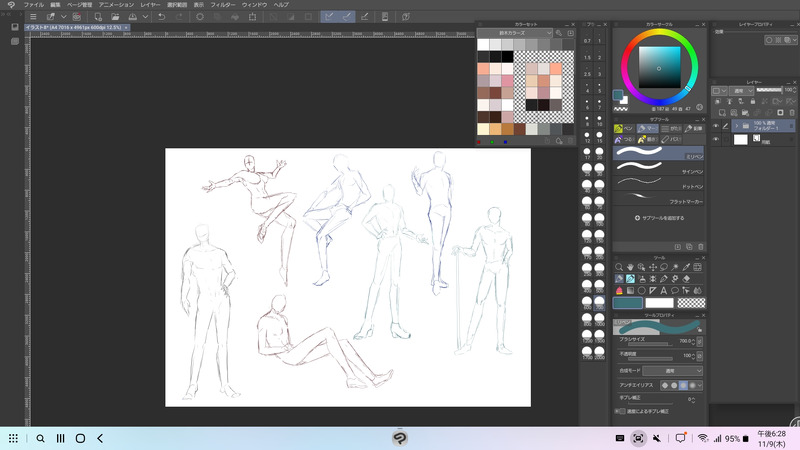Toggle visibility of the paper layer
This screenshot has width=800, height=450.
point(715,141)
